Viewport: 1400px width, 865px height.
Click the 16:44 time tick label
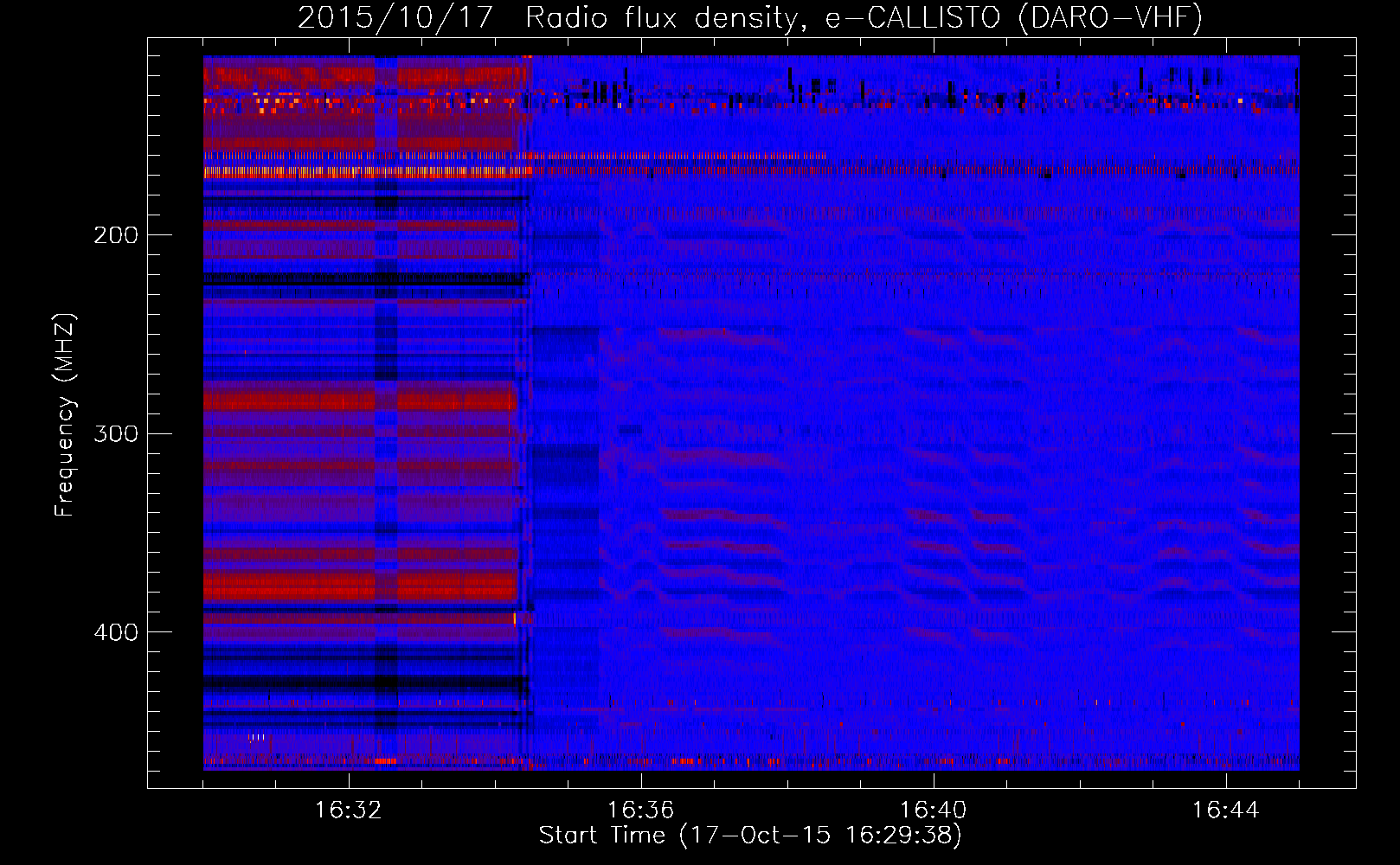[1225, 811]
